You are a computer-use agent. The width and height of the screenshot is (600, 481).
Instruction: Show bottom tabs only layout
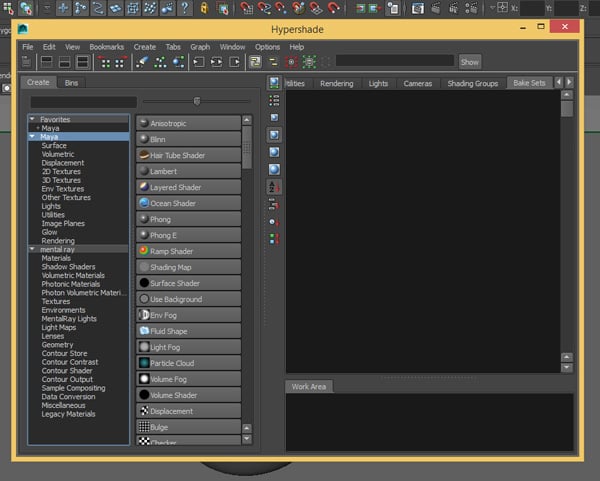[65, 62]
